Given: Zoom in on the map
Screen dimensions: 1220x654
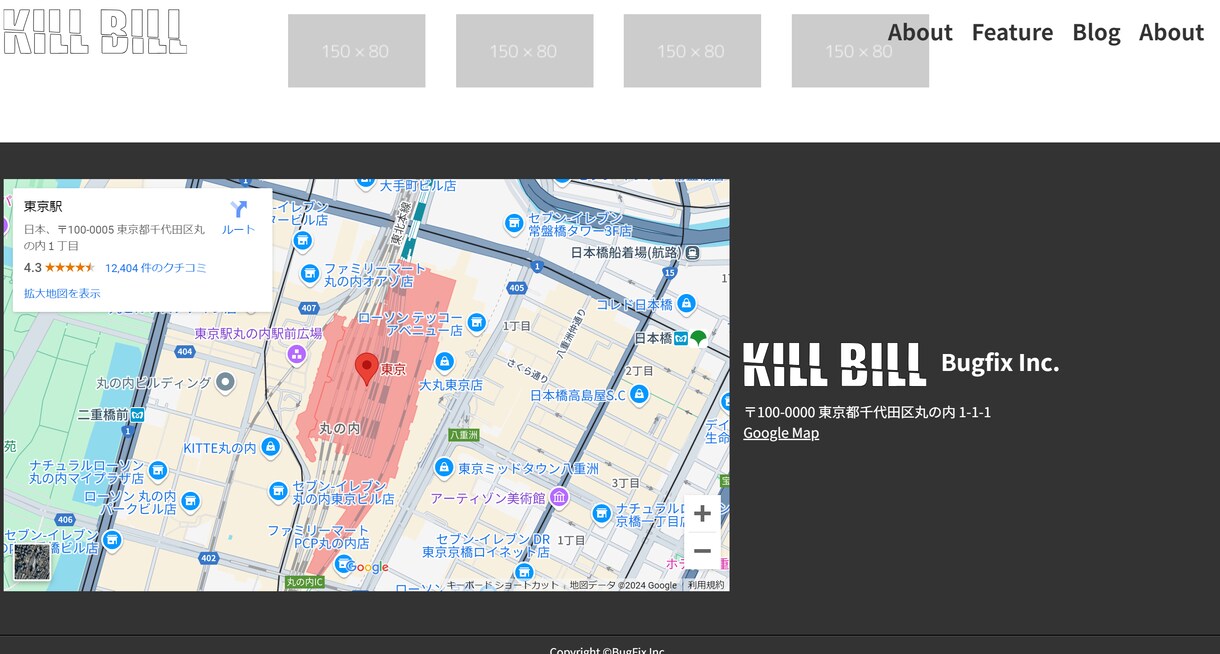Looking at the screenshot, I should point(702,514).
